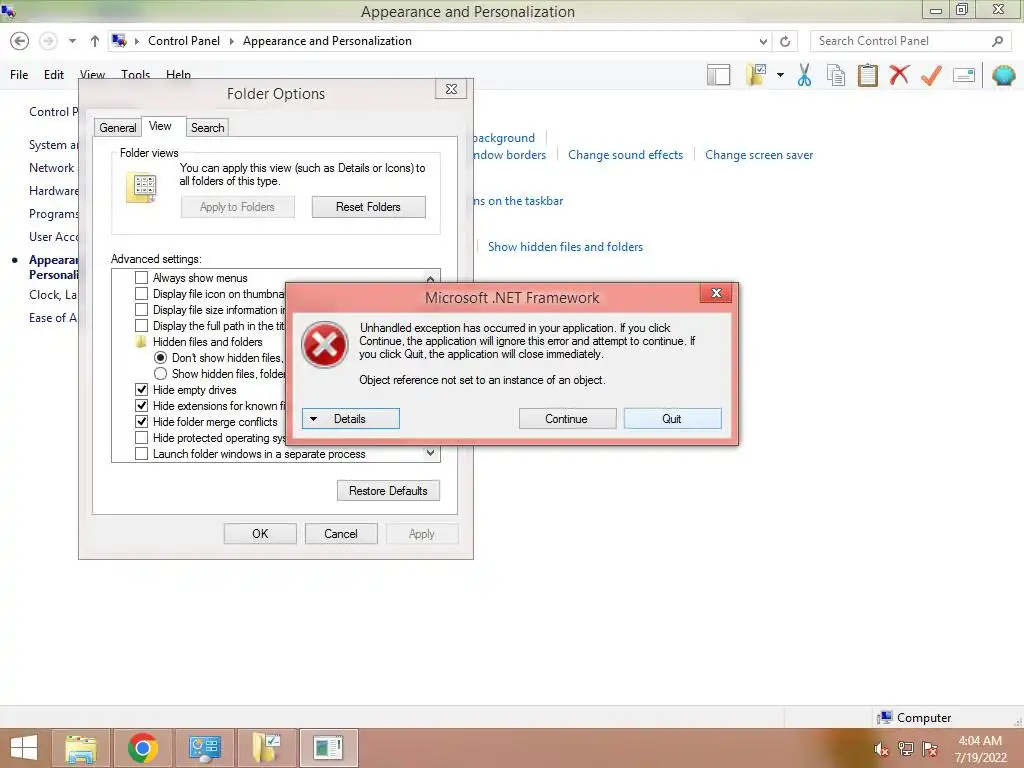
Task: Uncheck Hide empty drives
Action: pos(141,390)
